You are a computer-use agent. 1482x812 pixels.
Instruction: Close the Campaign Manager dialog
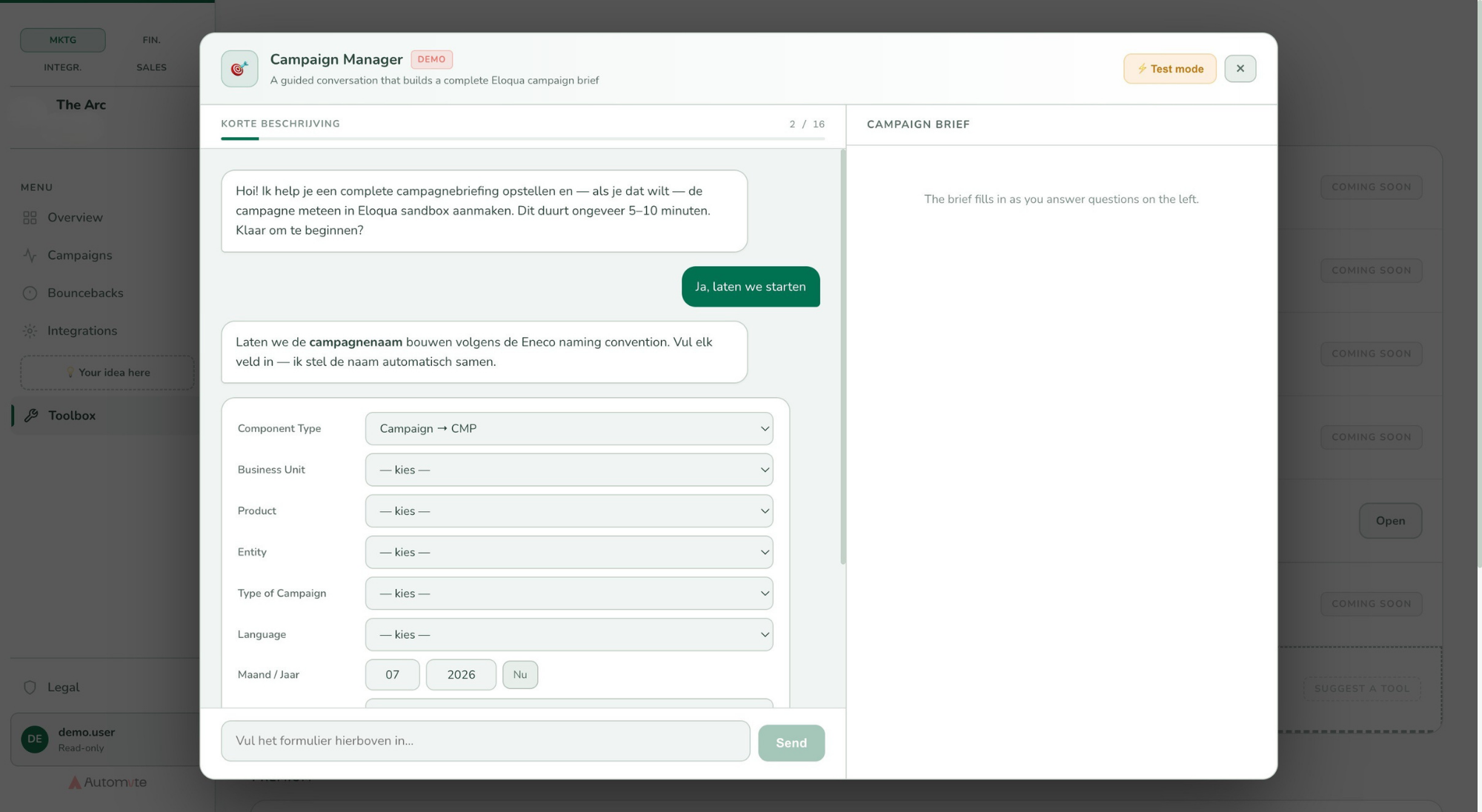tap(1240, 69)
